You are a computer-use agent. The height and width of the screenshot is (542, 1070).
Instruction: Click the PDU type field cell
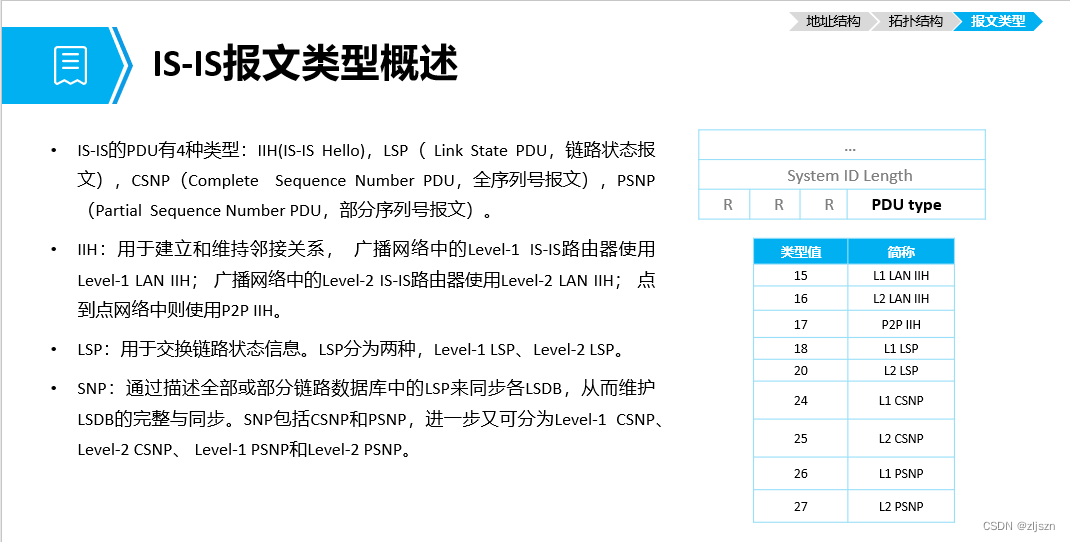pyautogui.click(x=916, y=205)
